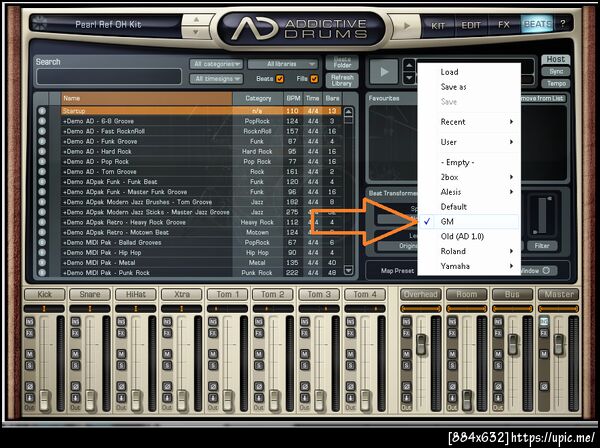Click the beat list scroll down arrow
Image resolution: width=600 pixels, height=448 pixels.
348,270
